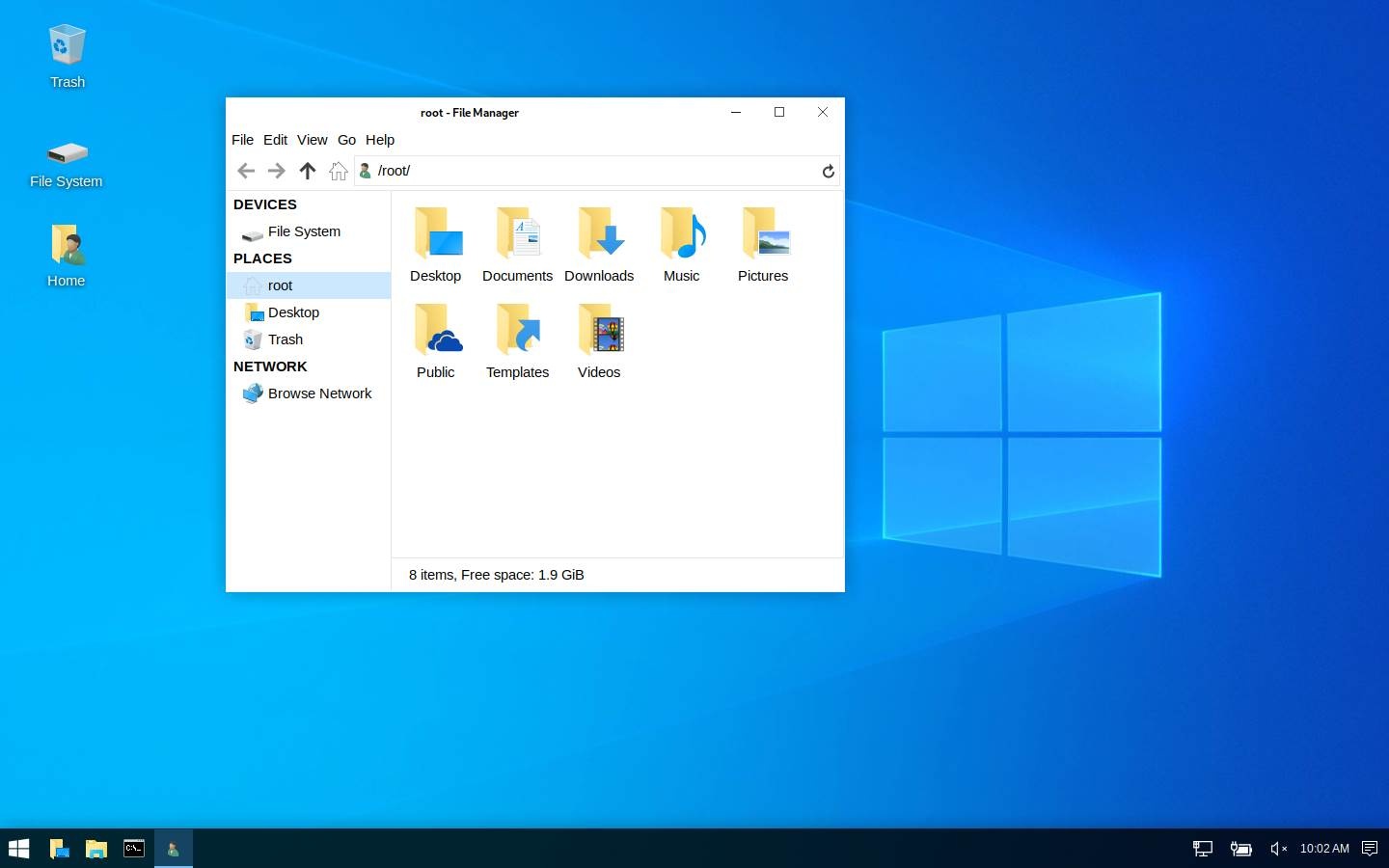Open the File menu

(x=242, y=140)
